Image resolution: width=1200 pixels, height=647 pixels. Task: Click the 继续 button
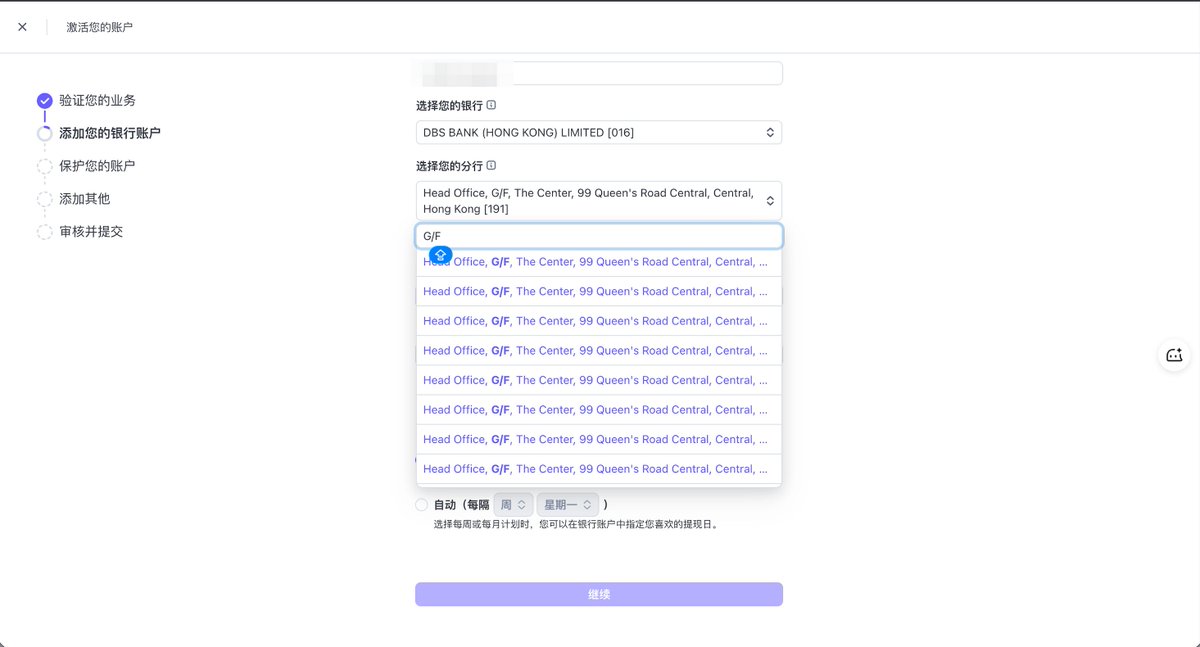pos(599,594)
